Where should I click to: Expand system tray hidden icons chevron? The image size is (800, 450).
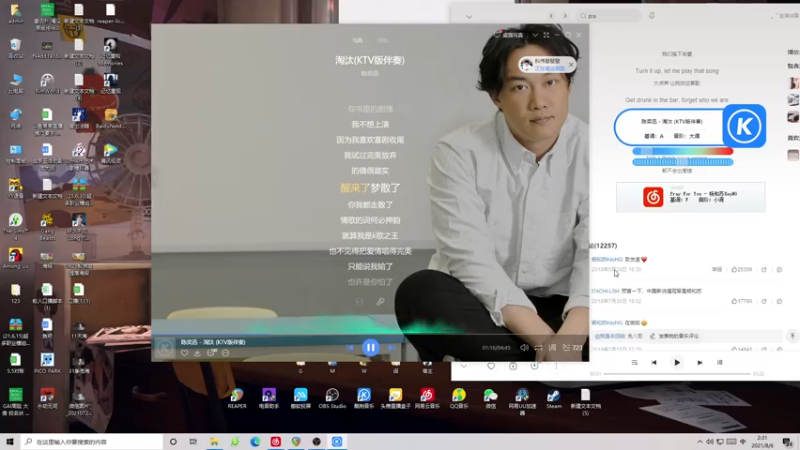tap(699, 442)
